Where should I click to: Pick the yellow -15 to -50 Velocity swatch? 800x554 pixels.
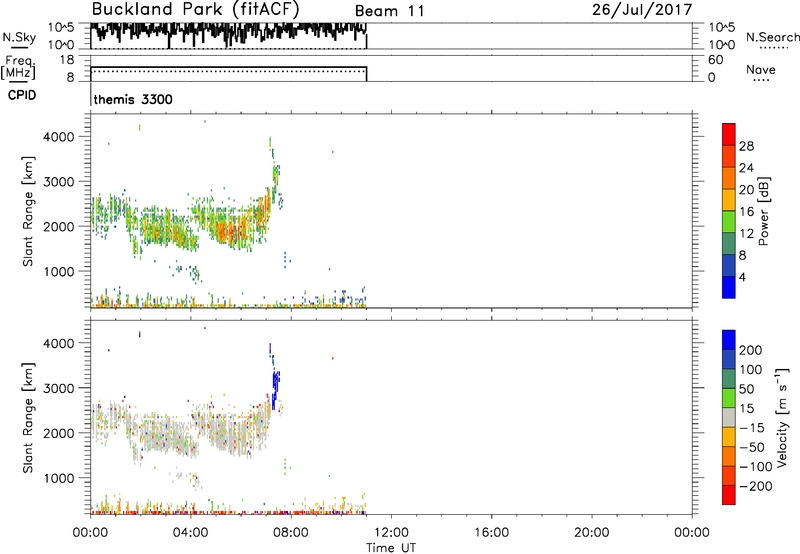[x=729, y=437]
